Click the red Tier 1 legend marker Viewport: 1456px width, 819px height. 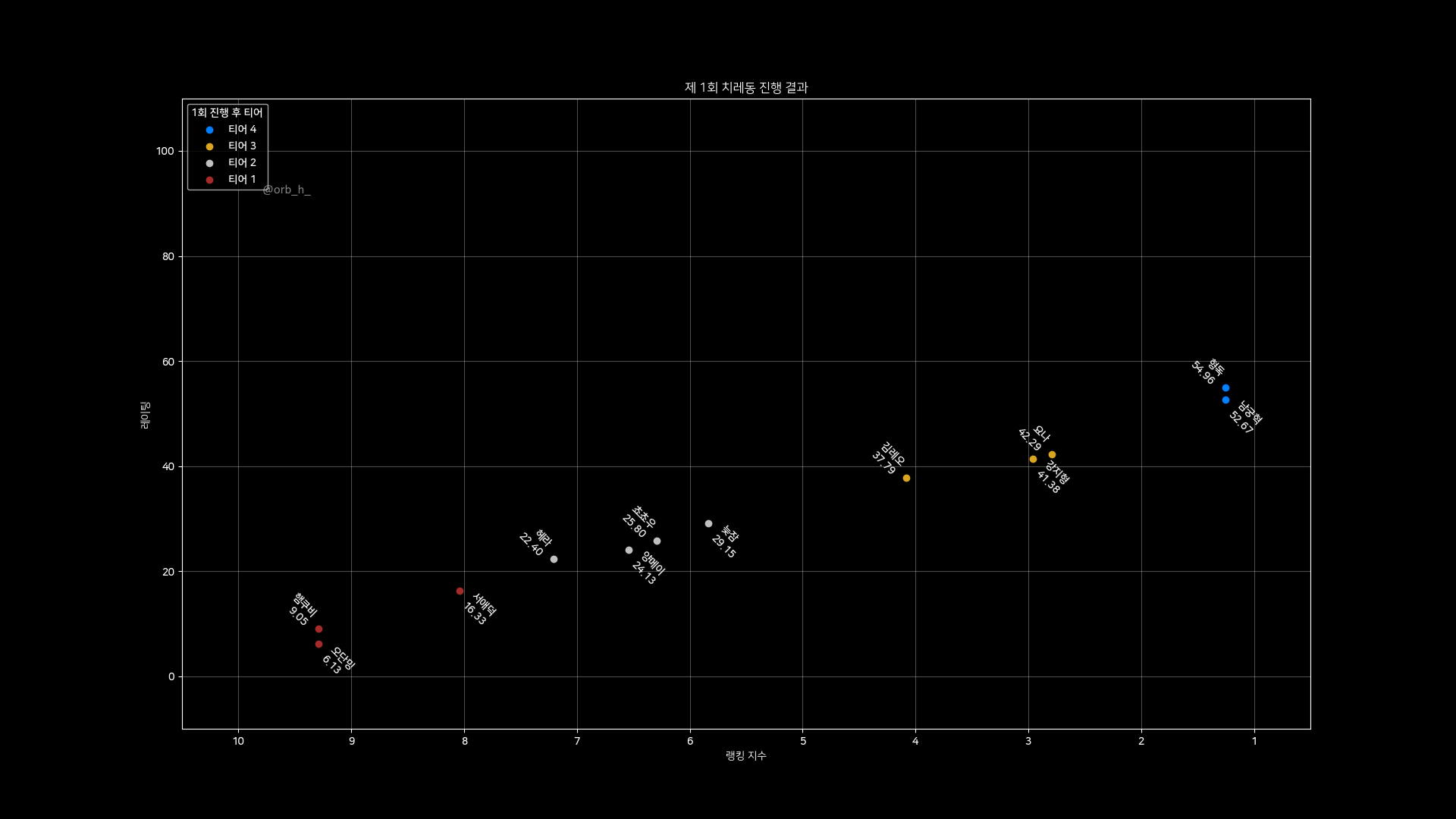[210, 180]
